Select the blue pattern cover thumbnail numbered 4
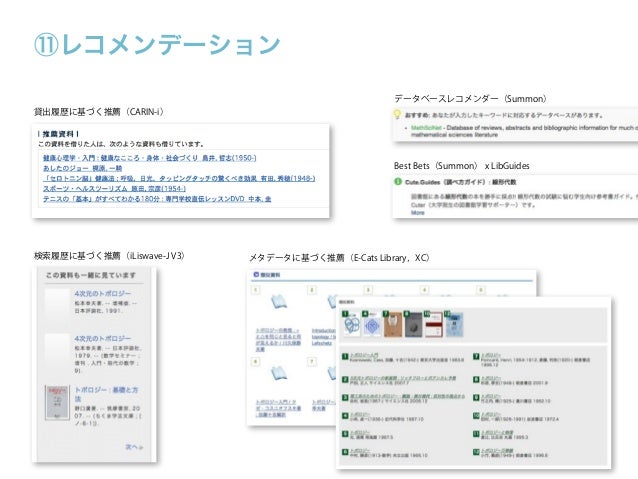 [372, 325]
